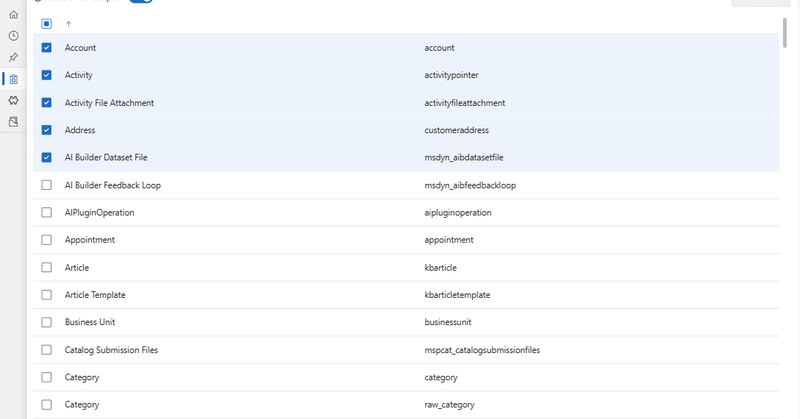Click the Account table name
Image resolution: width=800 pixels, height=419 pixels.
80,47
